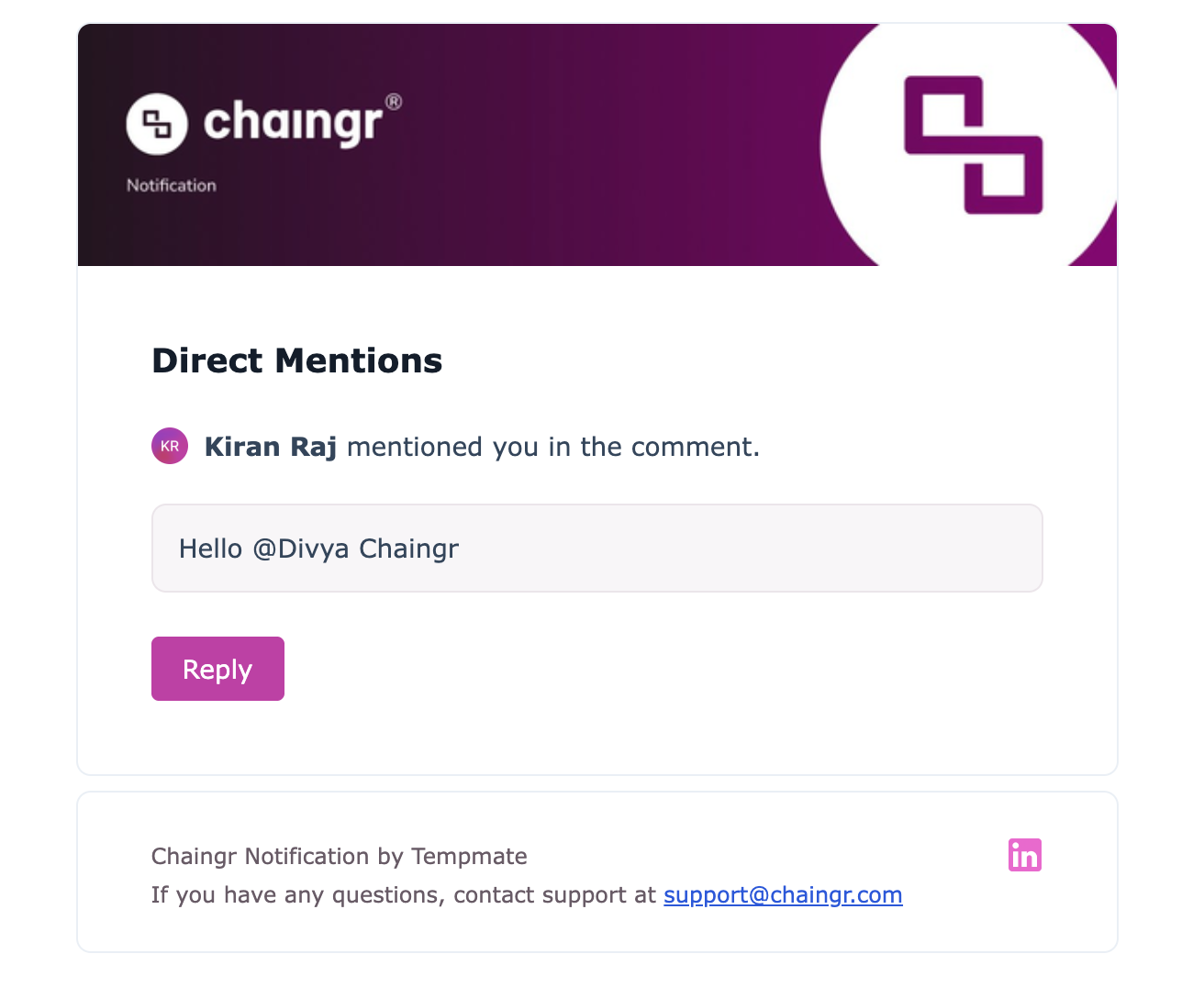The width and height of the screenshot is (1204, 987).
Task: Click the @Divya mention in the comment
Action: pyautogui.click(x=301, y=549)
